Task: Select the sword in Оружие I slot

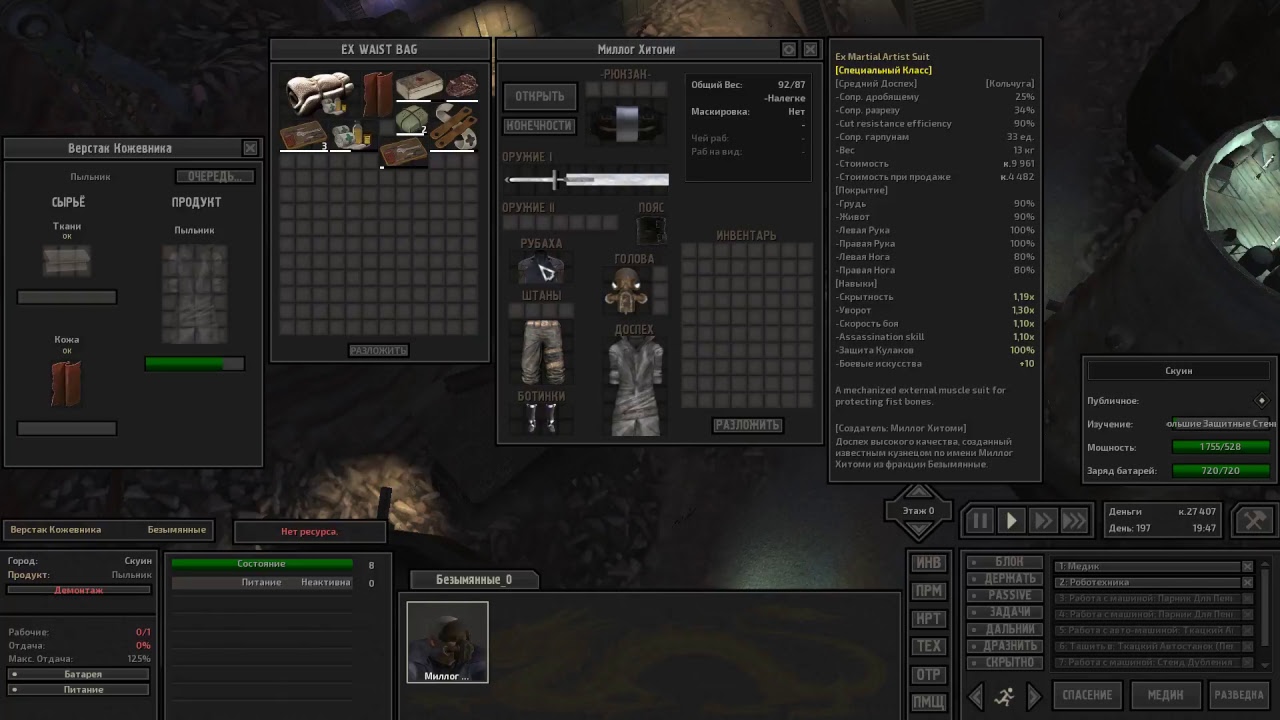Action: (x=587, y=179)
